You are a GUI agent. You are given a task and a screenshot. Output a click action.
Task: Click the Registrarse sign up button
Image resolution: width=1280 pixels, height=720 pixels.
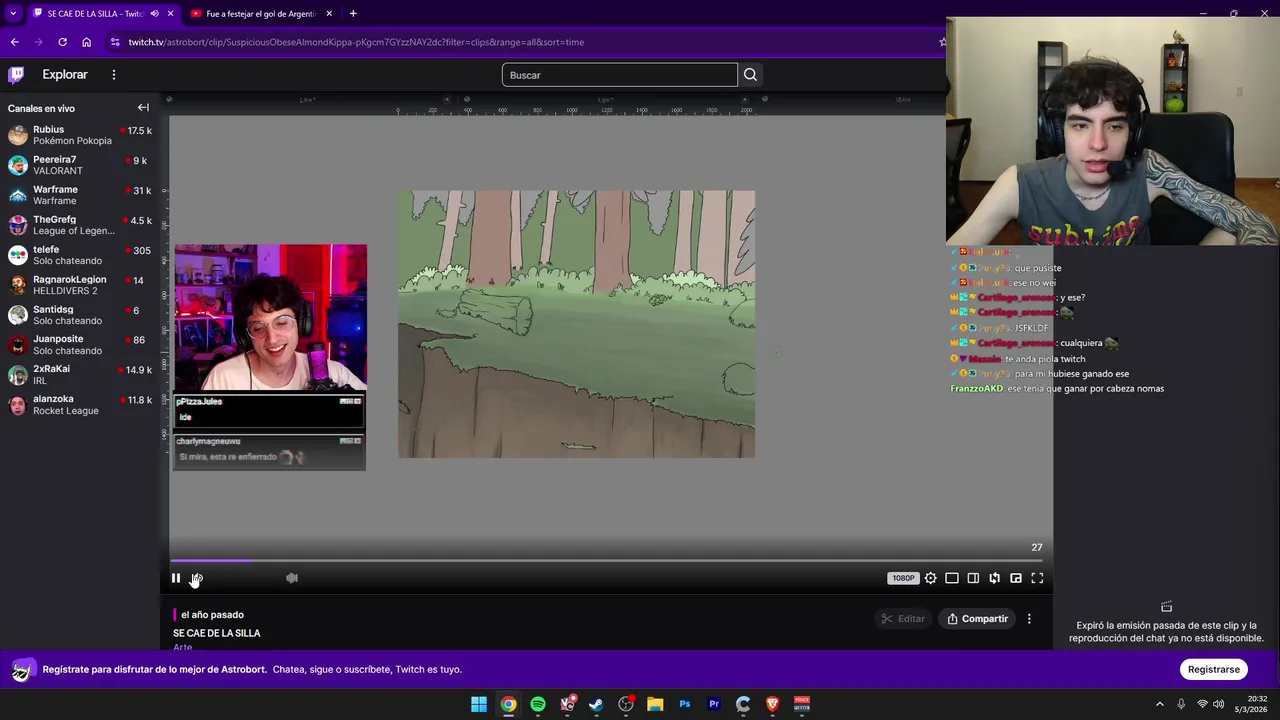tap(1214, 669)
